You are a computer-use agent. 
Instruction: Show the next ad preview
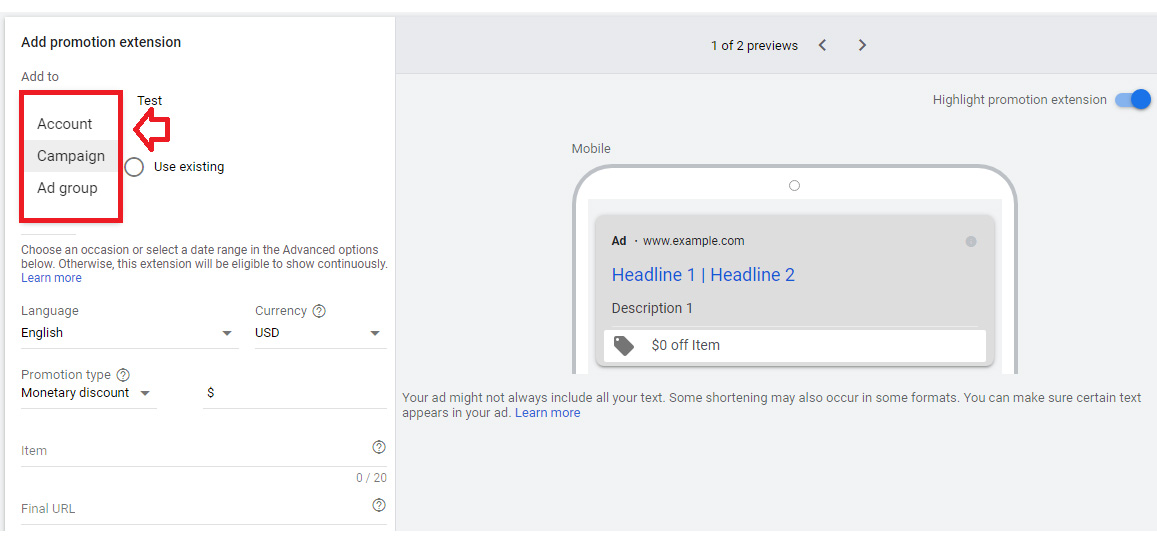[862, 46]
